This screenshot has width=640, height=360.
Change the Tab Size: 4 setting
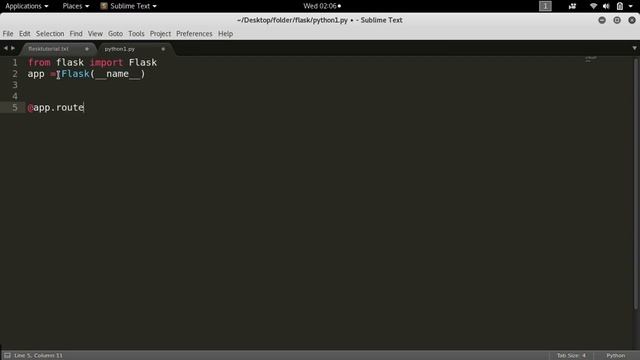[571, 356]
